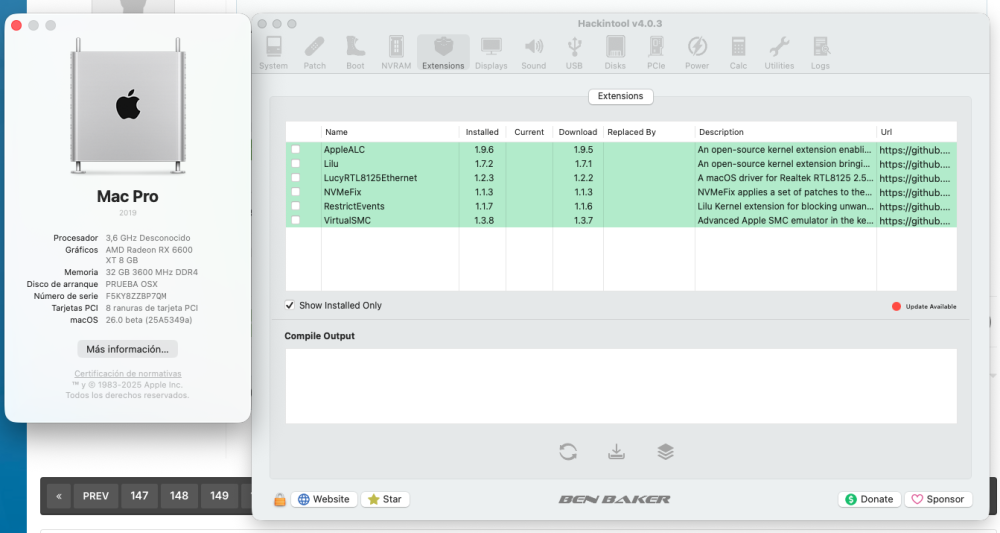The image size is (1000, 533).
Task: Sort by the Current column header
Action: (529, 132)
